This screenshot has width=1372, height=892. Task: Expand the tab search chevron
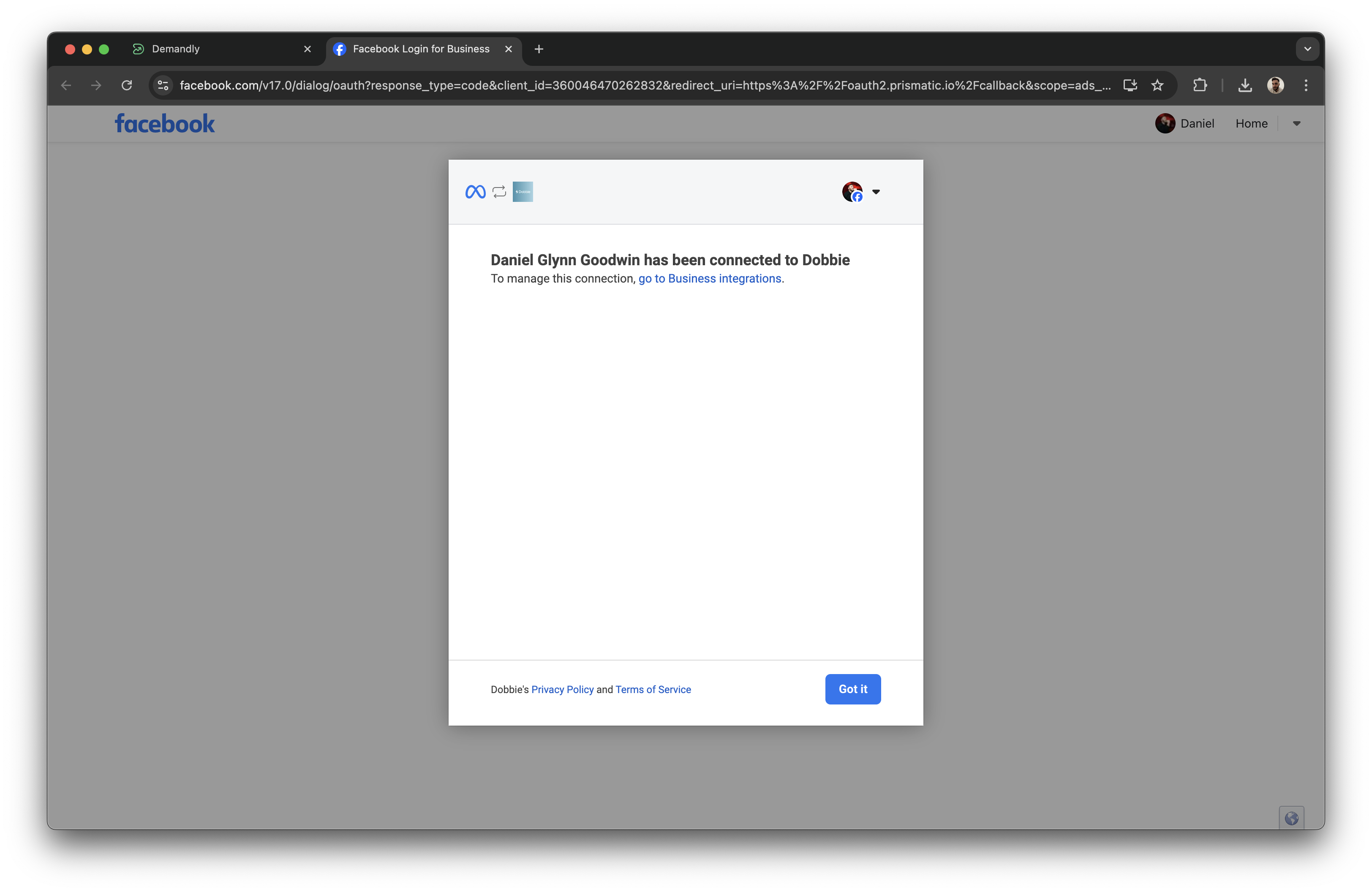click(x=1307, y=49)
